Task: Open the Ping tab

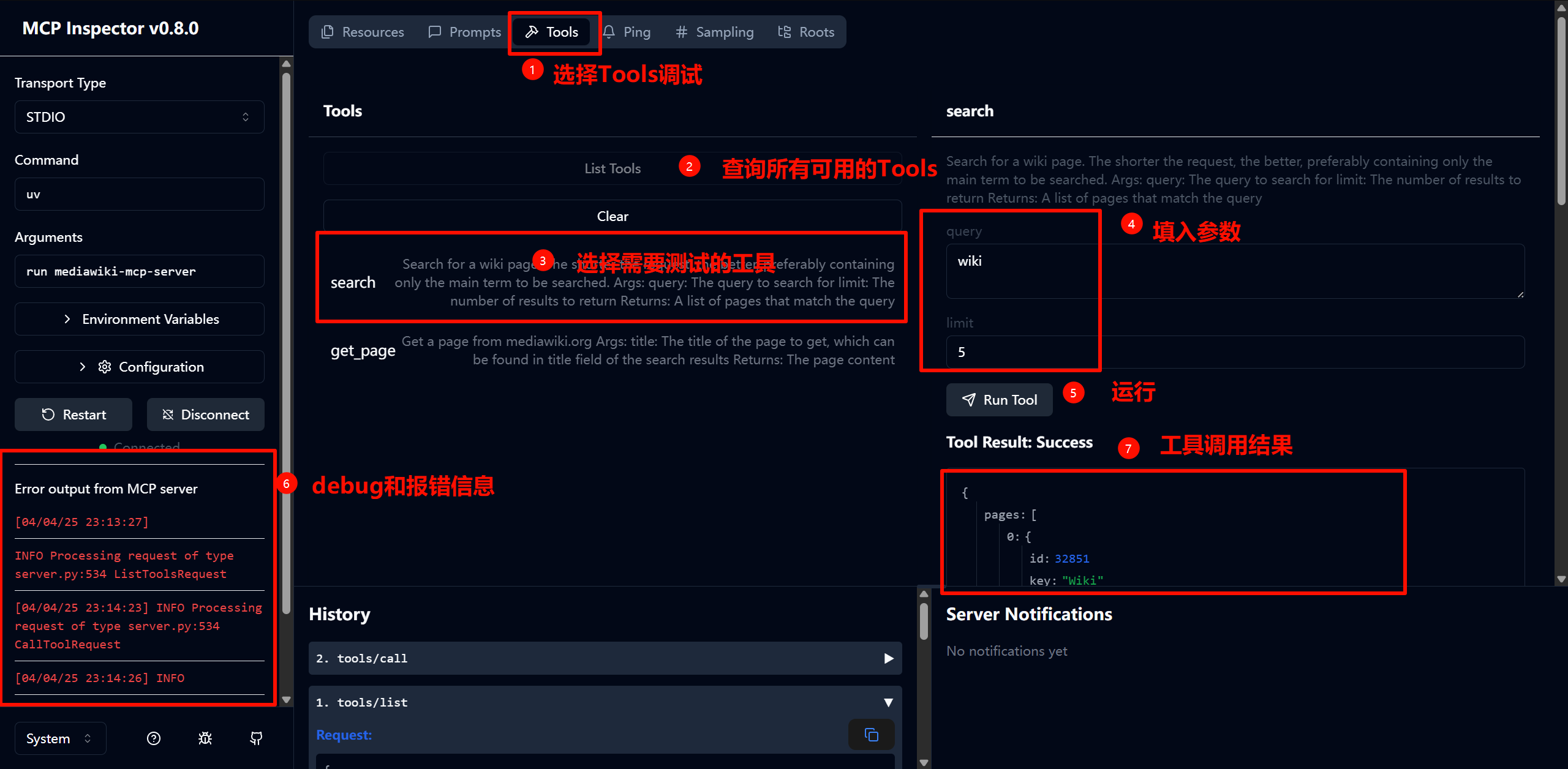Action: (627, 32)
